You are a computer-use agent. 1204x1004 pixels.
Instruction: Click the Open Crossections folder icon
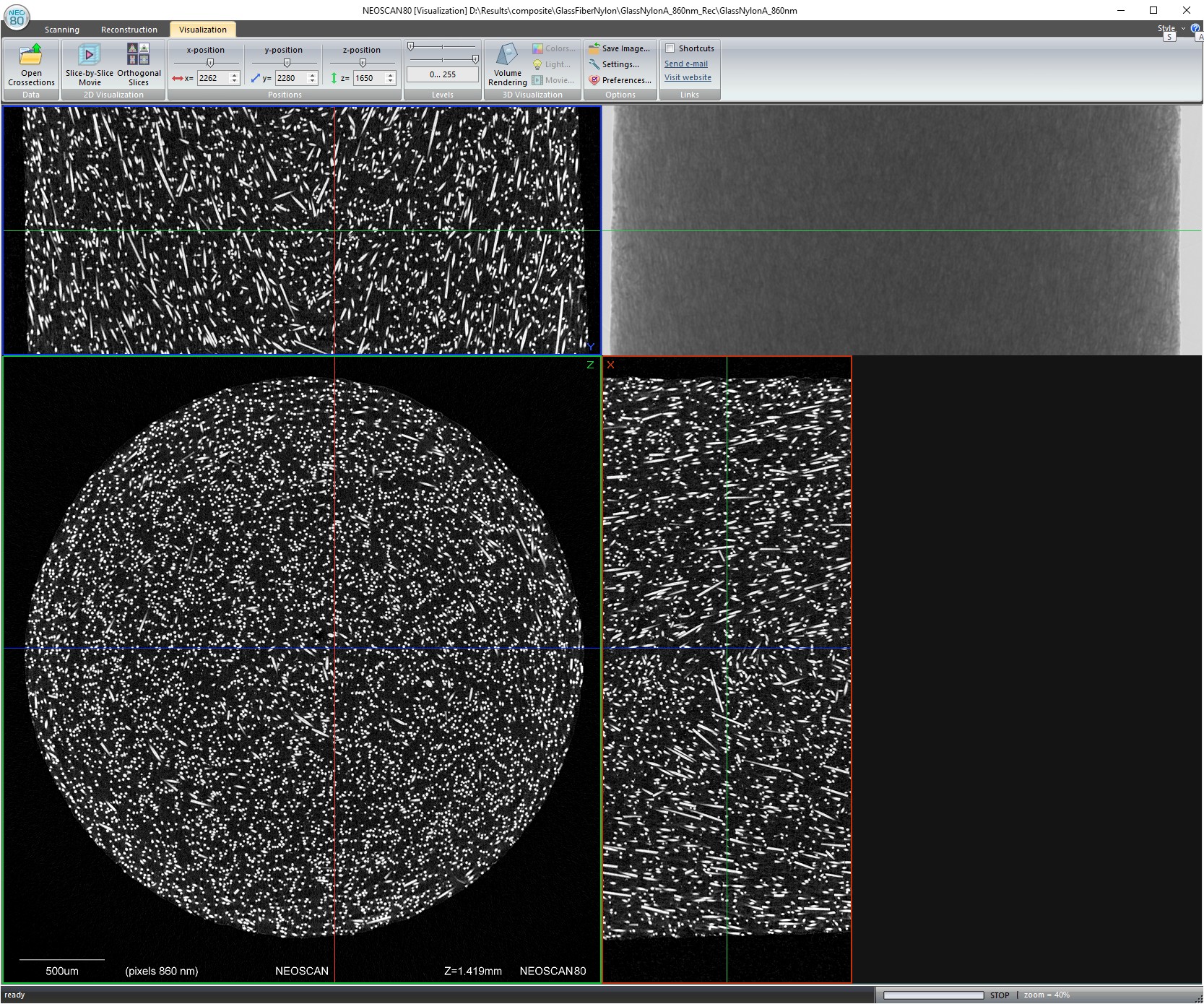[31, 56]
